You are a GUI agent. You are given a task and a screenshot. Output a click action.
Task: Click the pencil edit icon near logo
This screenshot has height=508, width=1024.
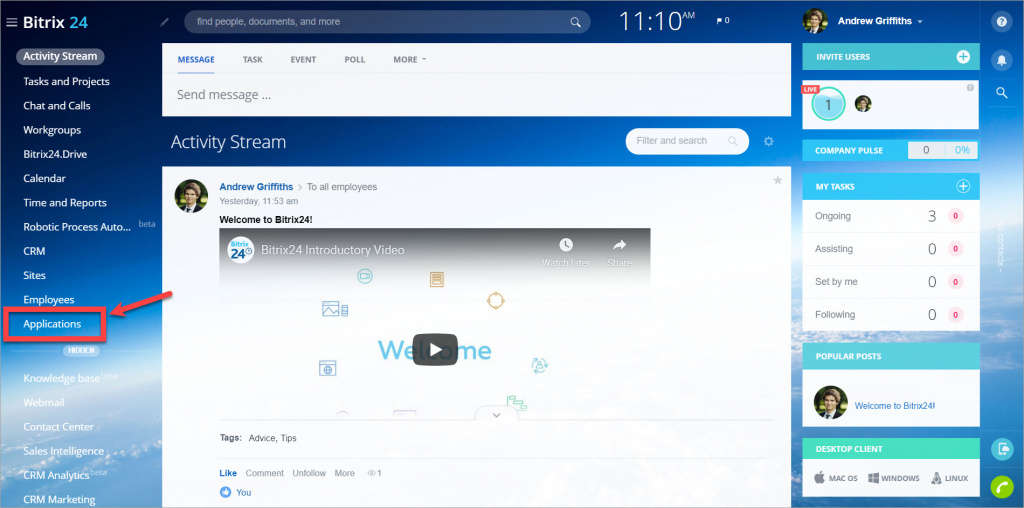(165, 22)
